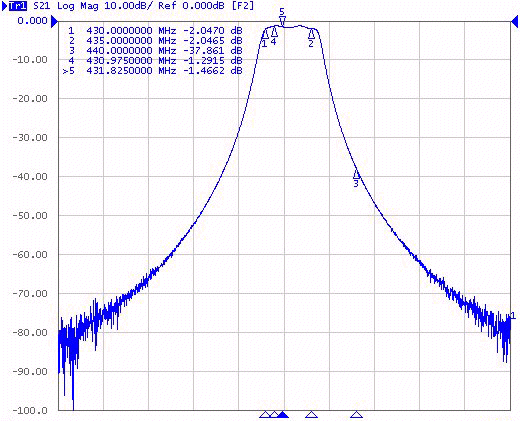
Task: Click marker 1 readout row 430.0000000 MHz
Action: [155, 31]
